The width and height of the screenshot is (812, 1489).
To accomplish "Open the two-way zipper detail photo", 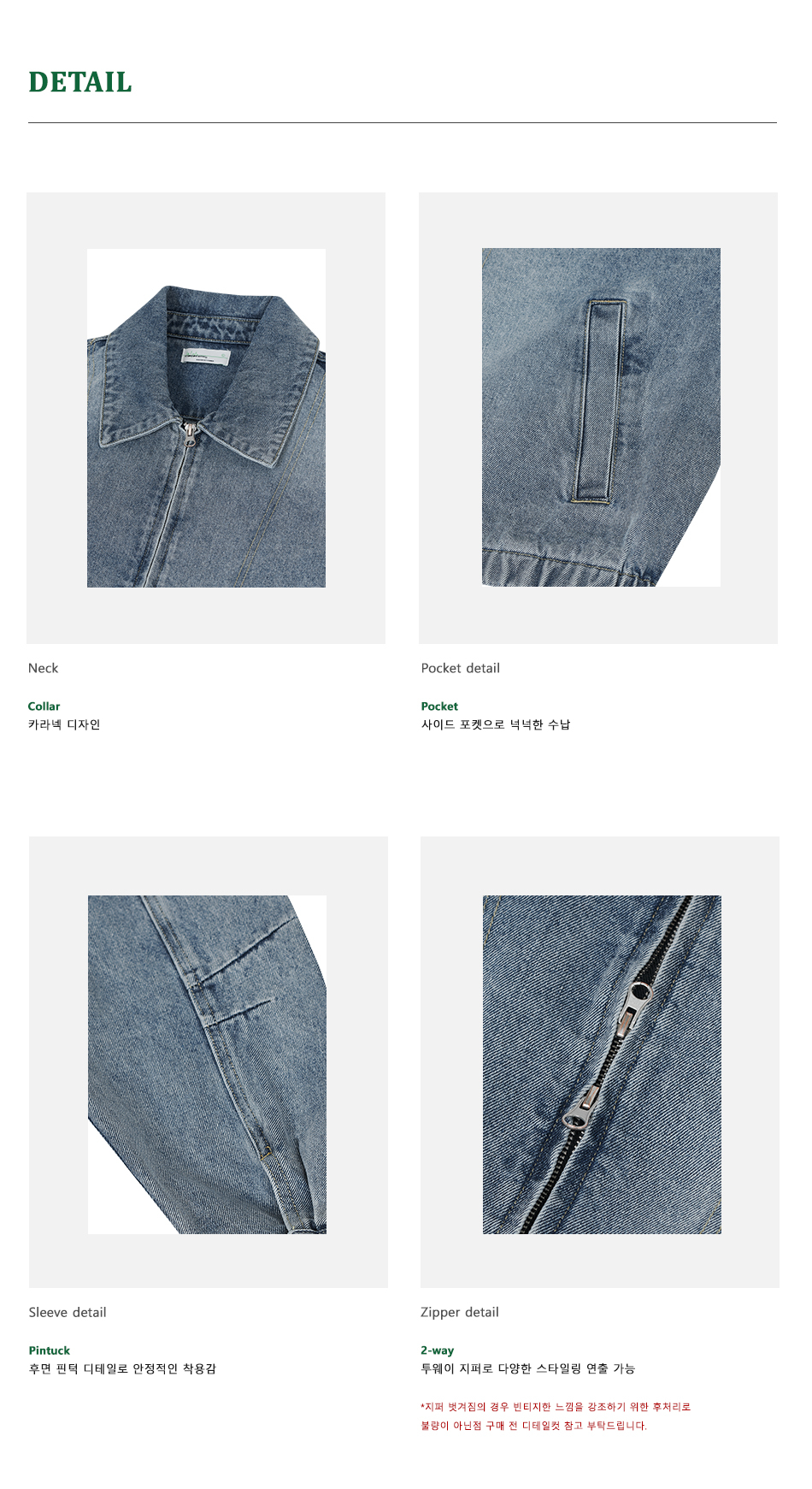I will click(x=602, y=1065).
